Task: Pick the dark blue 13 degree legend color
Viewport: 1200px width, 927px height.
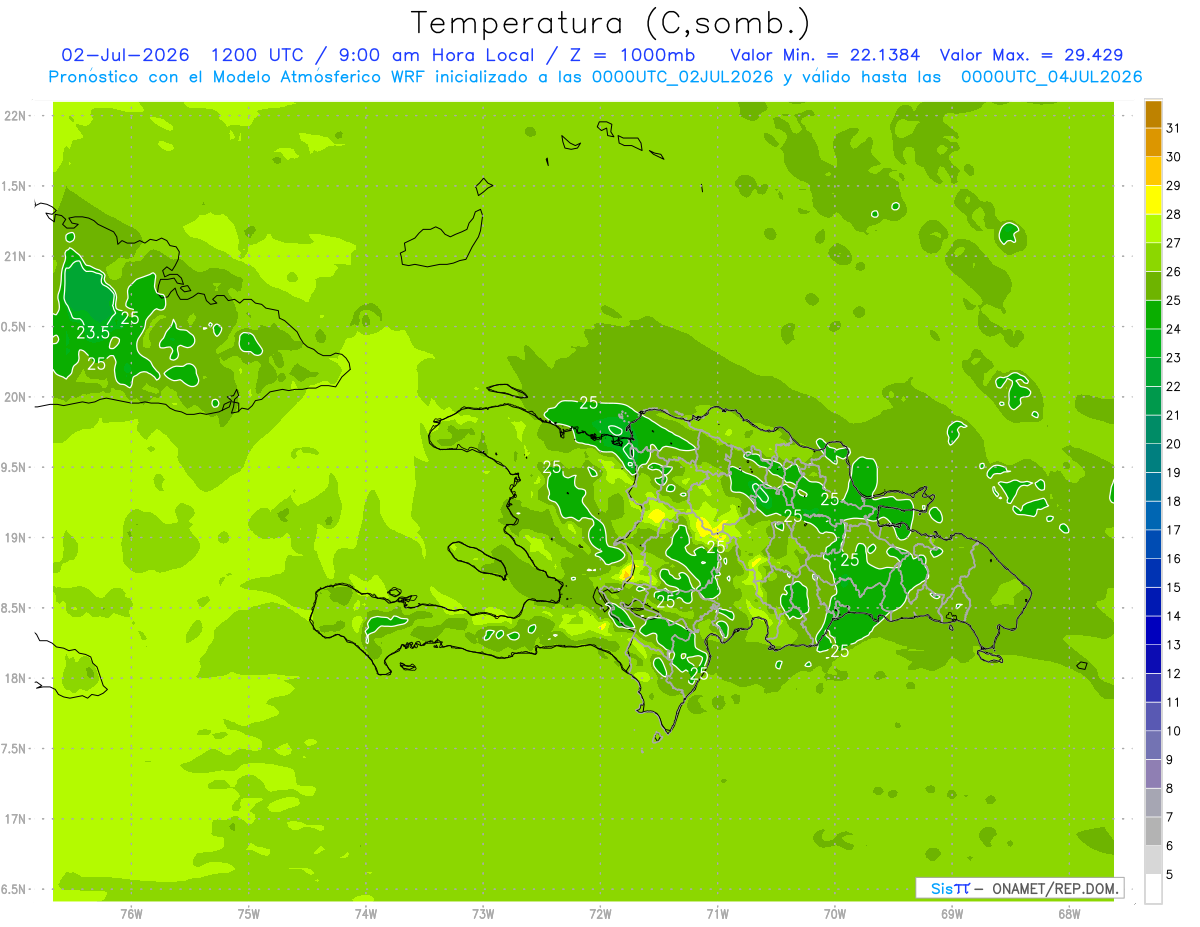Action: pos(1153,631)
